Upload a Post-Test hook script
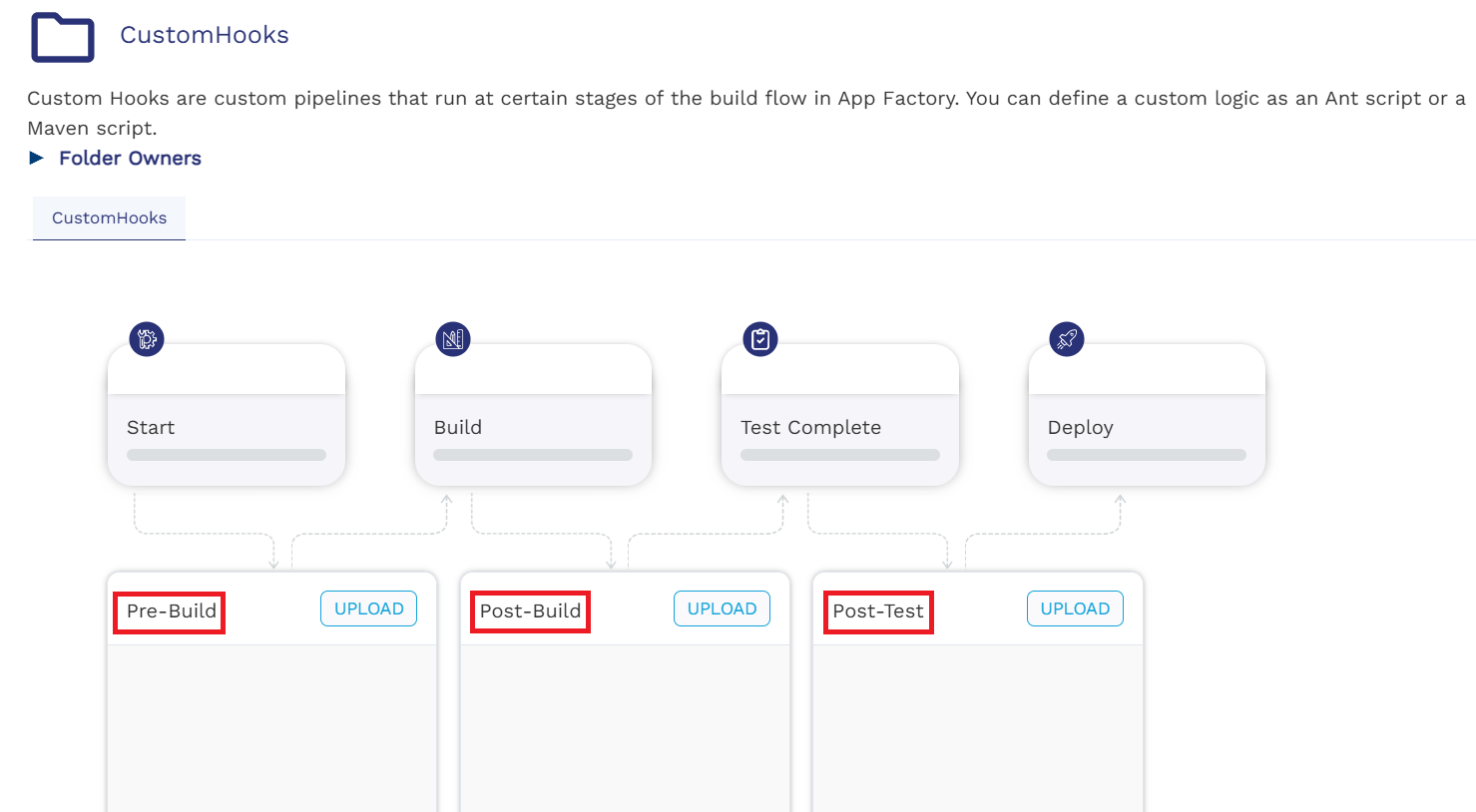Image resolution: width=1476 pixels, height=812 pixels. (1075, 609)
